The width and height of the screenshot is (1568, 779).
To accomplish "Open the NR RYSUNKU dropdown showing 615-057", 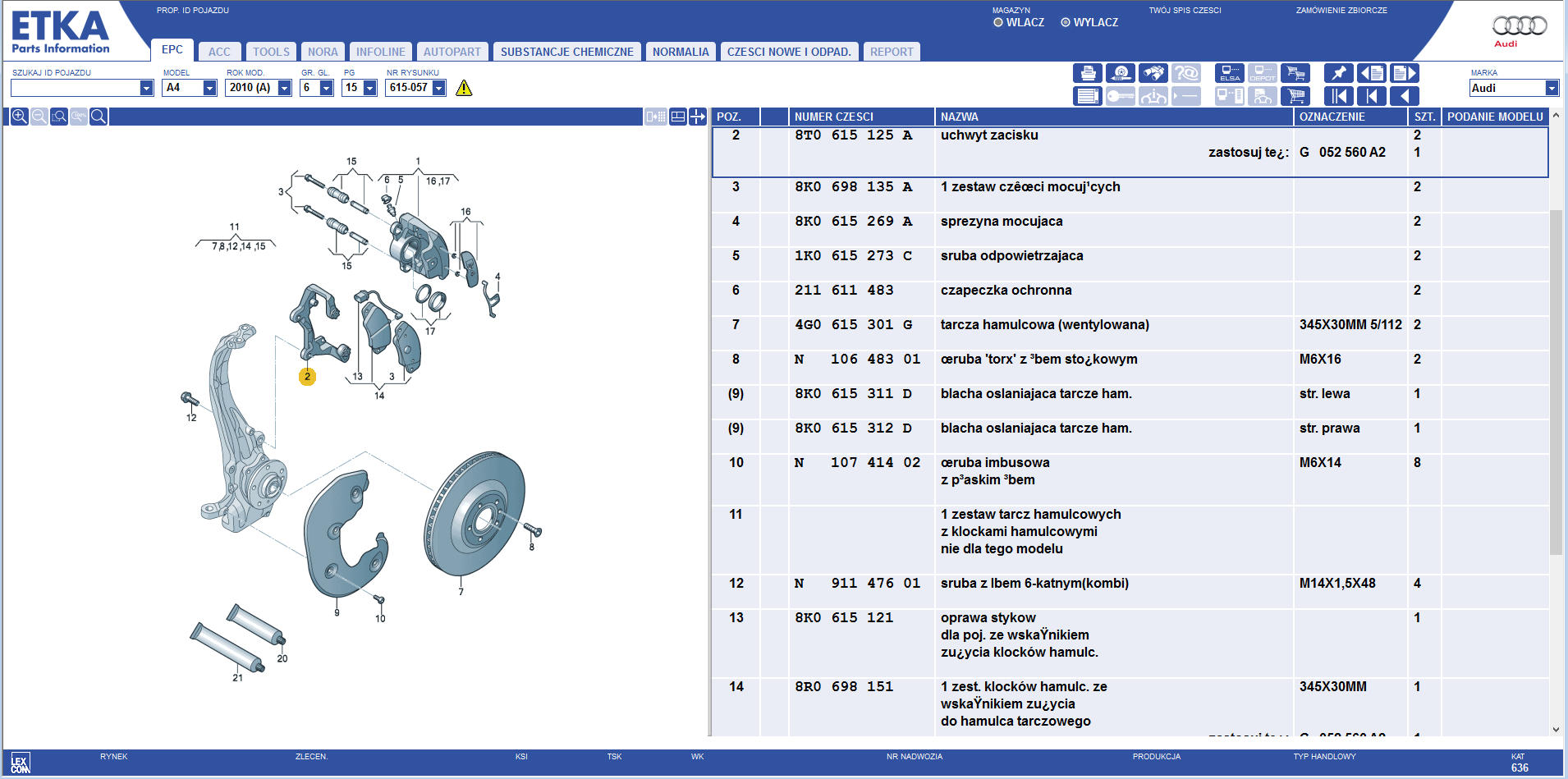I will point(438,88).
